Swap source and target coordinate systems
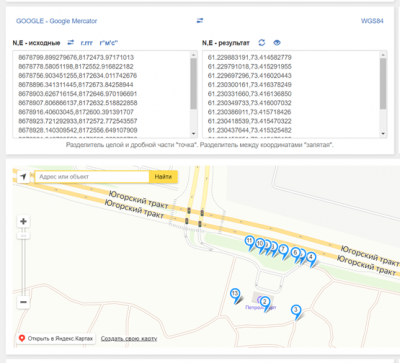 click(x=200, y=21)
